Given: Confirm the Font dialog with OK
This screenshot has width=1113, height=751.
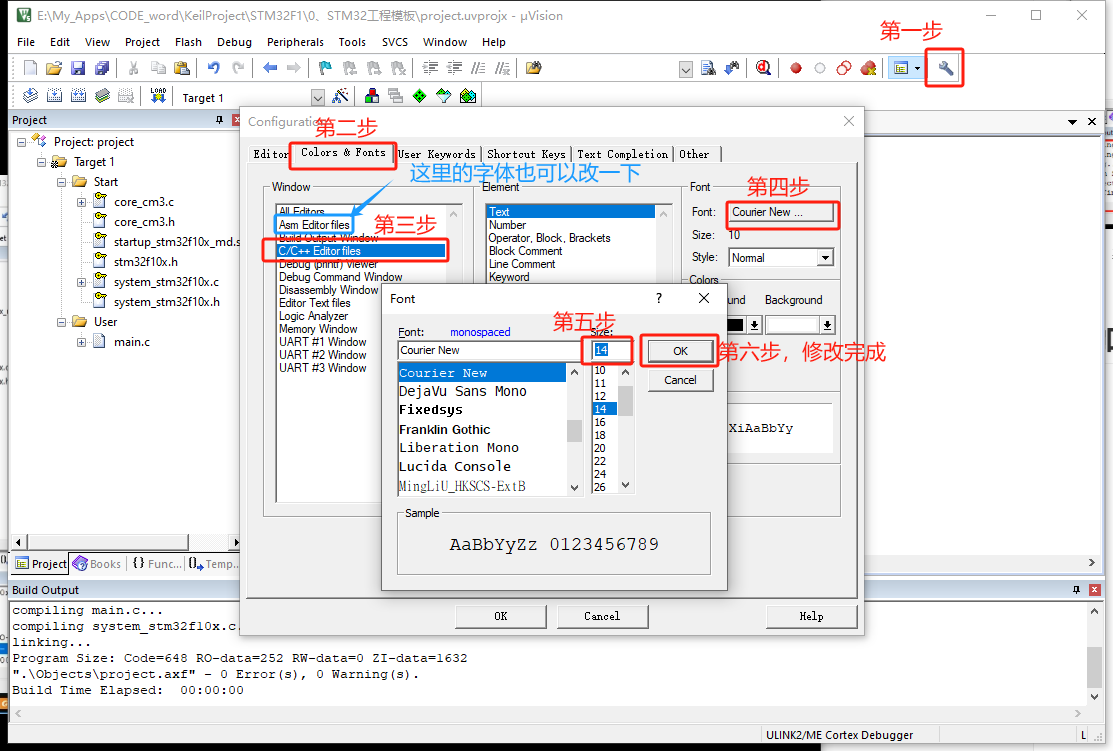Looking at the screenshot, I should pyautogui.click(x=680, y=351).
